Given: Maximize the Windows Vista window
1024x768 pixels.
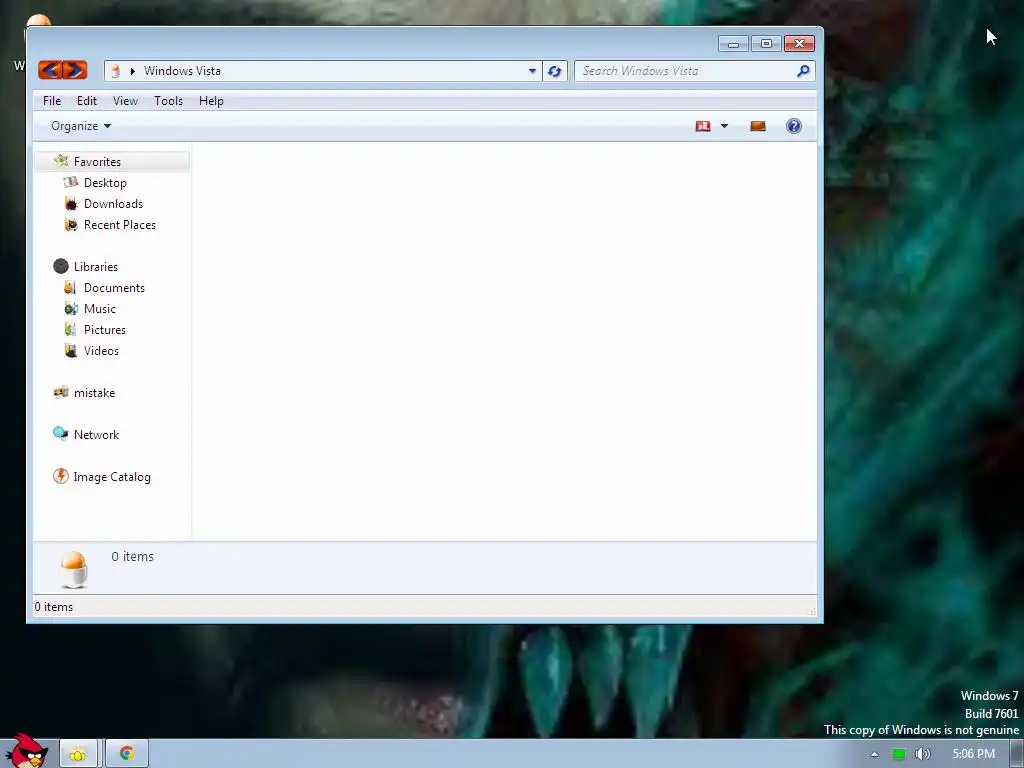Looking at the screenshot, I should [766, 44].
